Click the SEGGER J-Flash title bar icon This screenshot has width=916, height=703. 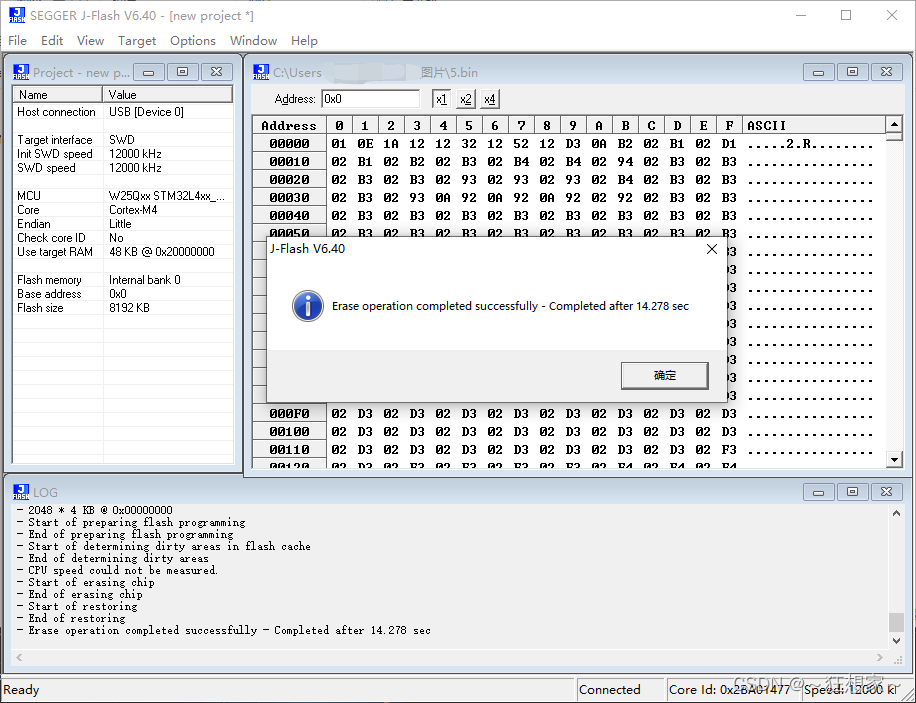pyautogui.click(x=17, y=15)
